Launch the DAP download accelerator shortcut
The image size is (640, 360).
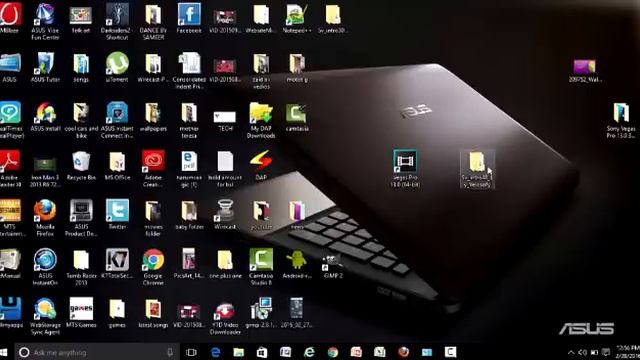(x=261, y=165)
